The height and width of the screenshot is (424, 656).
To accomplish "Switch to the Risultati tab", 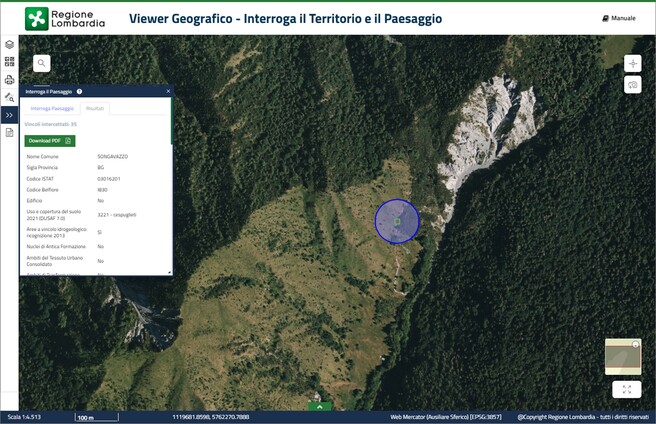I will click(95, 108).
